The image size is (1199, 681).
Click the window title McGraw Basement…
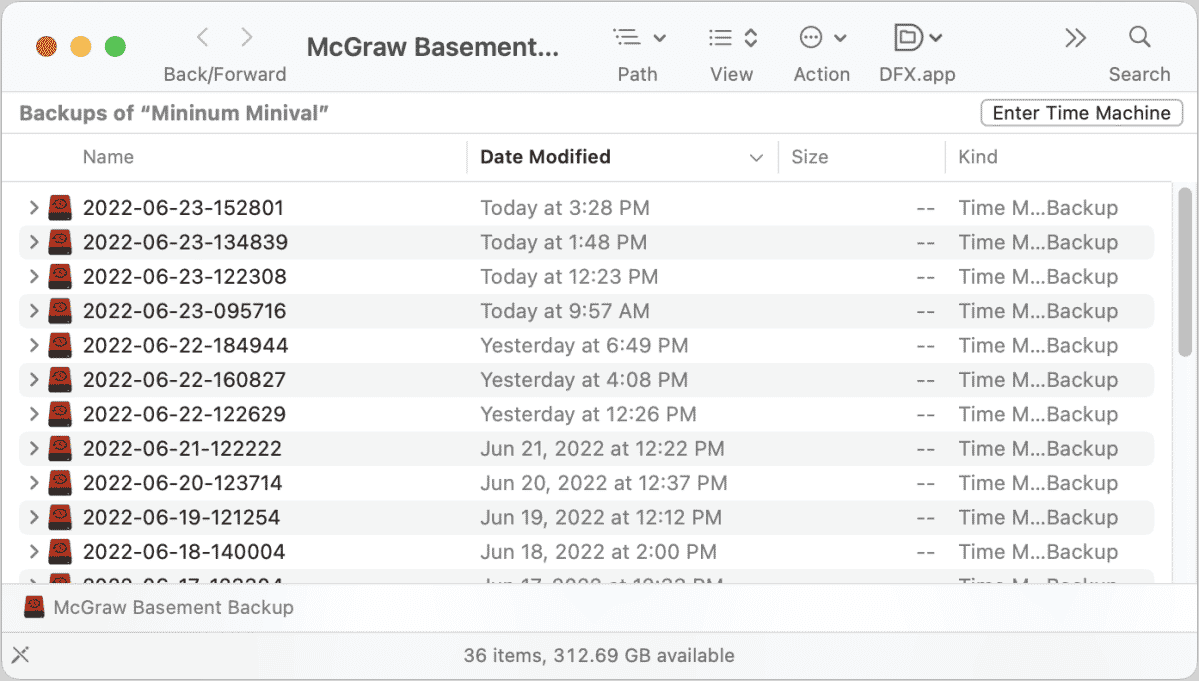[x=433, y=47]
